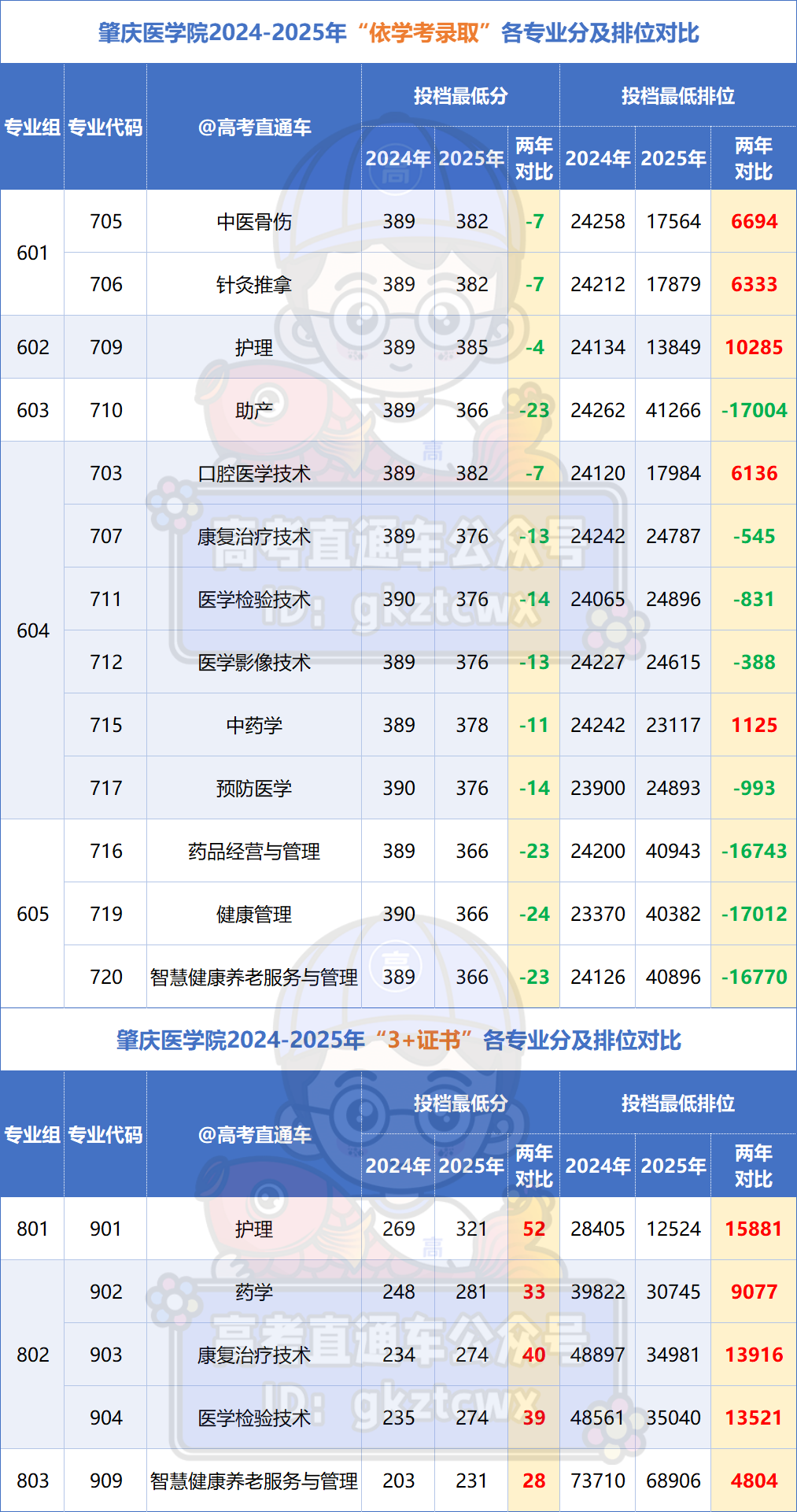Click major code 707 cell
Image resolution: width=797 pixels, height=1512 pixels.
click(x=106, y=536)
